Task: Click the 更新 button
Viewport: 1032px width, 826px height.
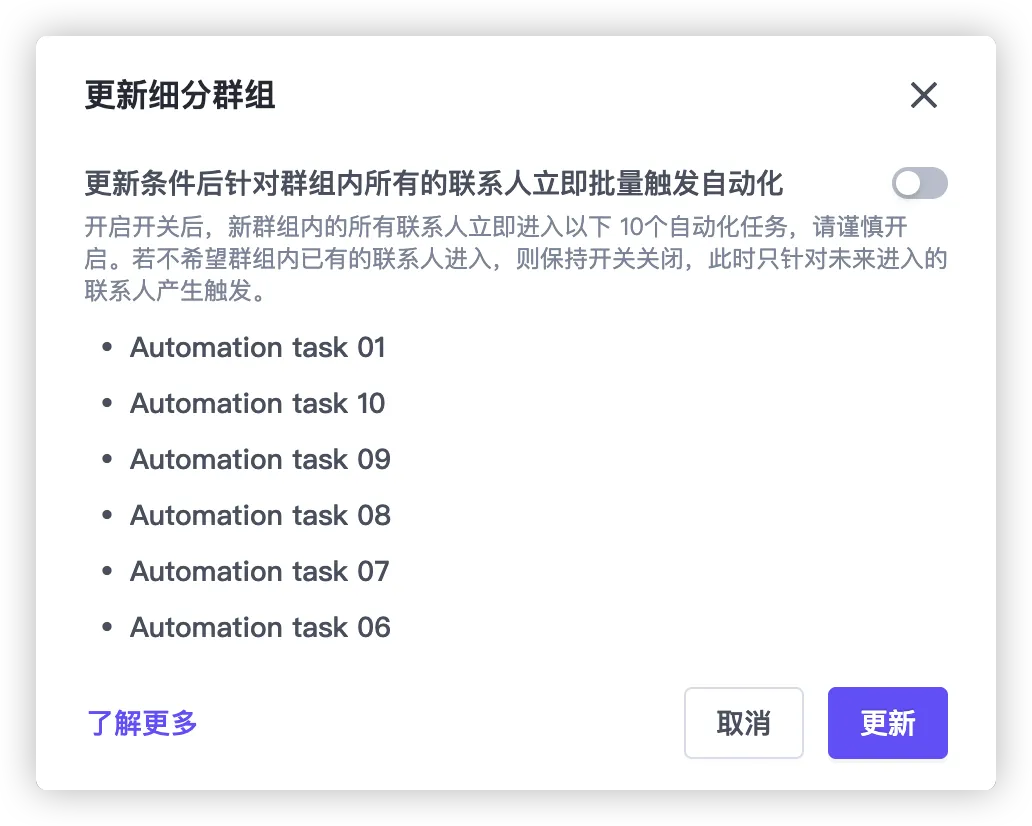Action: coord(887,723)
